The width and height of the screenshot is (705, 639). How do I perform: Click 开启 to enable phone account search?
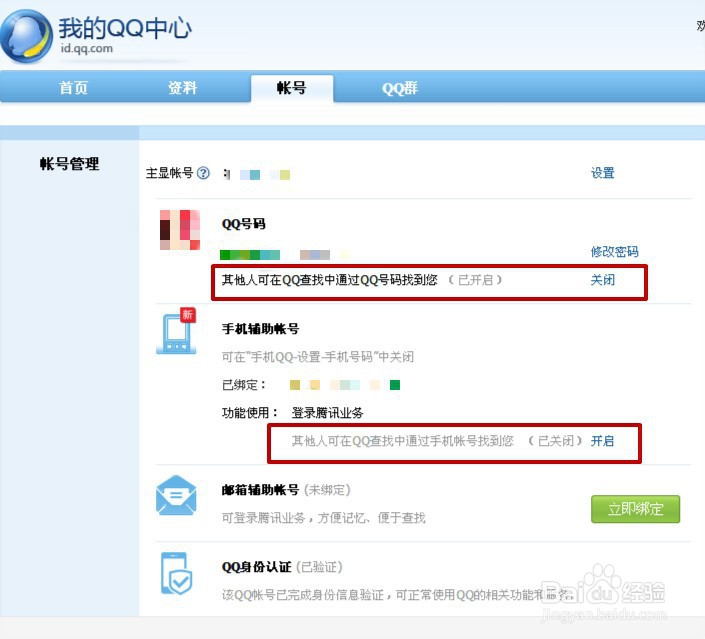(602, 441)
